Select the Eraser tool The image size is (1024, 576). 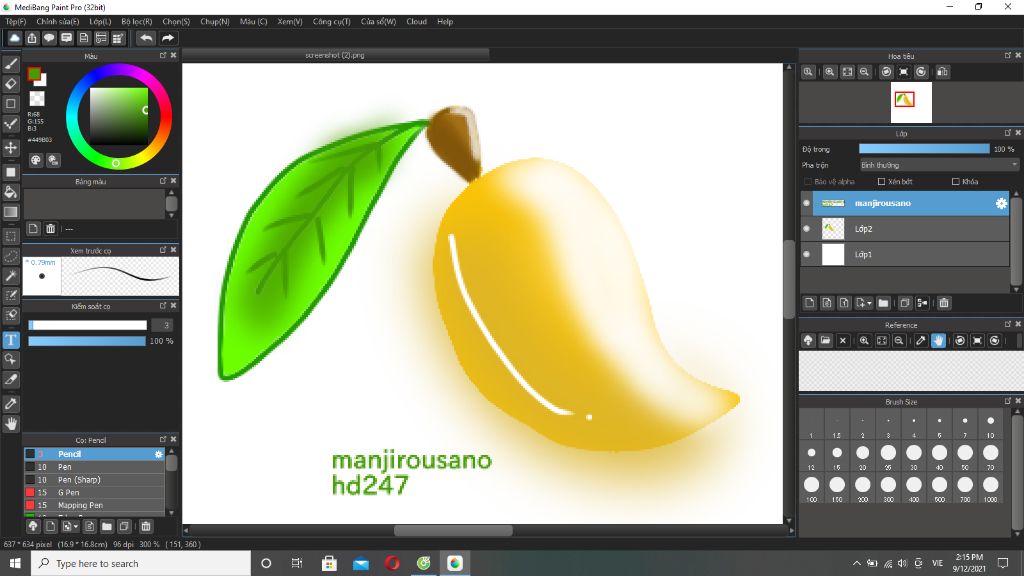(x=11, y=84)
